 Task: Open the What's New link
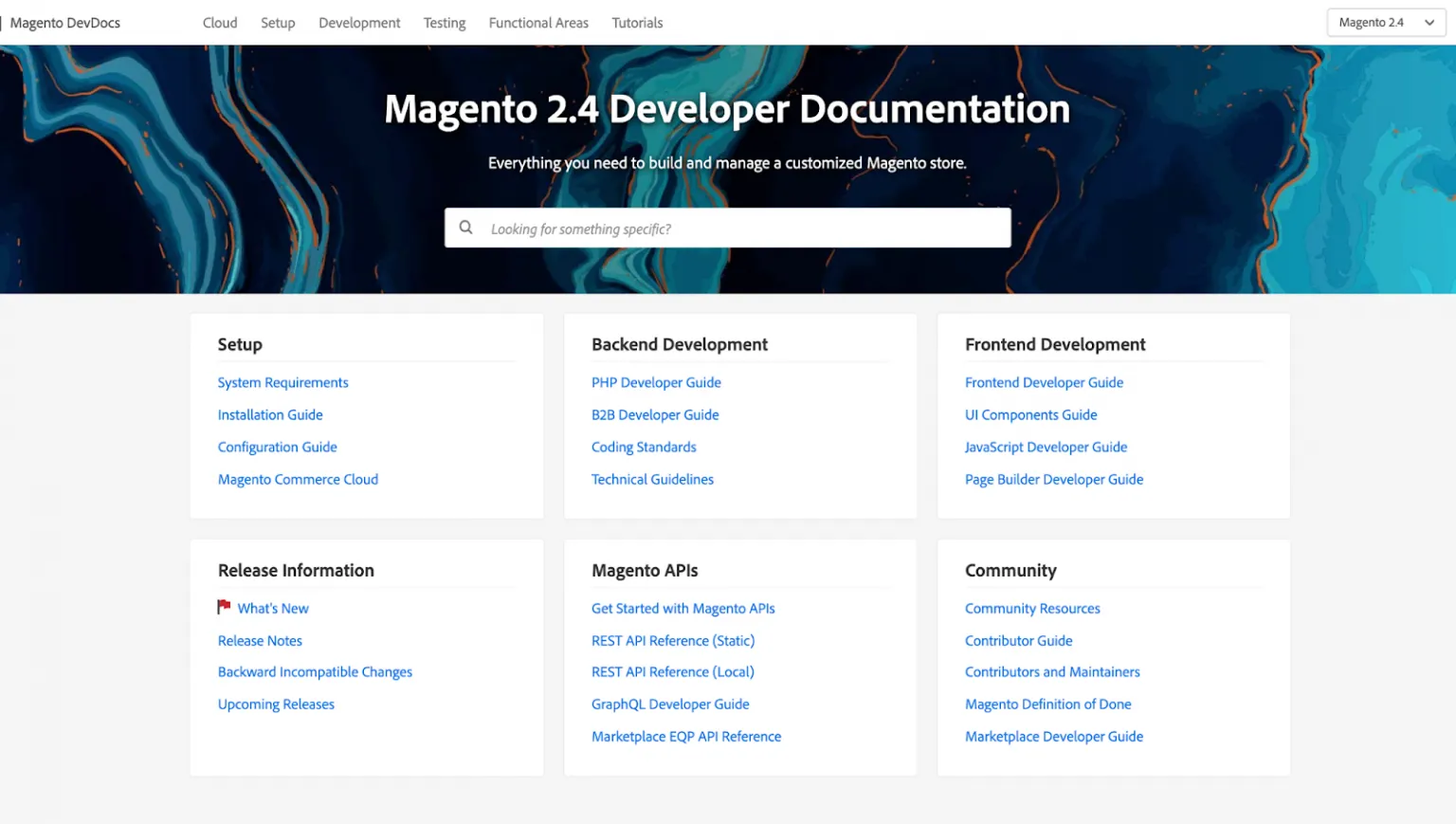point(273,608)
